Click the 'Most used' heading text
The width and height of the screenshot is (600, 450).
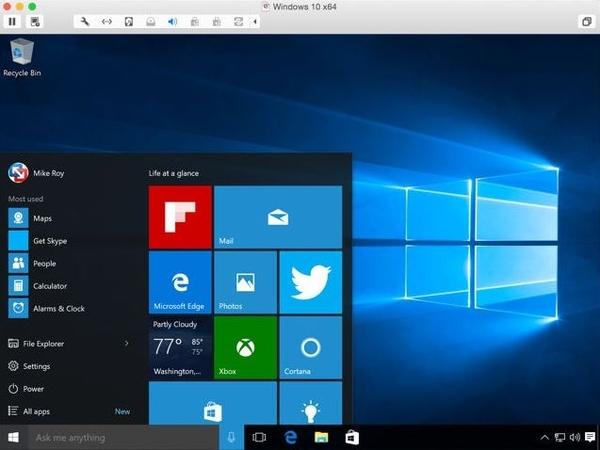(26, 199)
